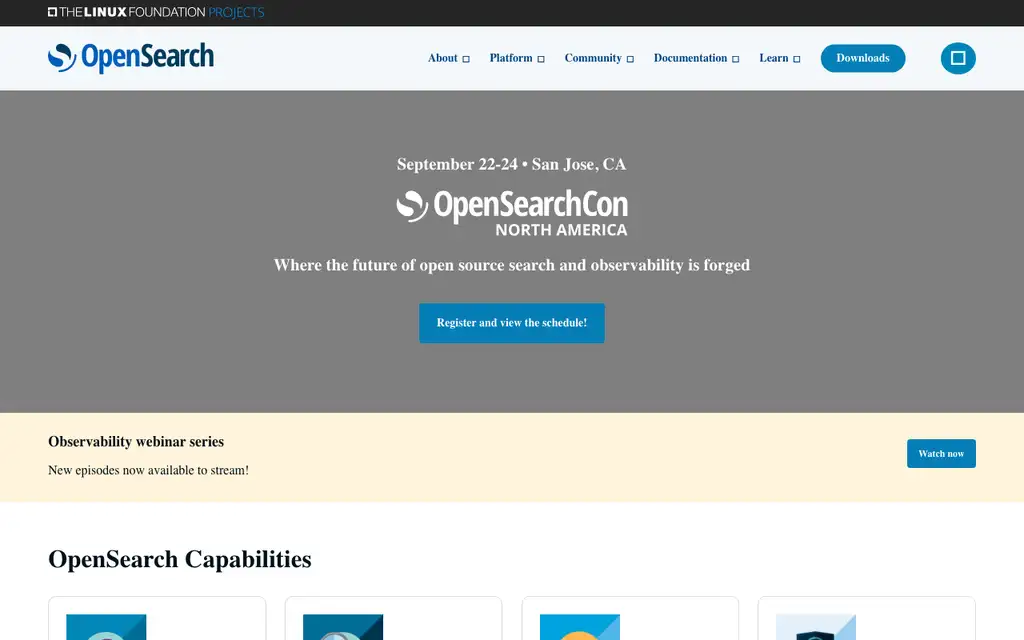1024x640 pixels.
Task: Select the 'September 22-24 • San Jose, CA' text
Action: pyautogui.click(x=511, y=164)
